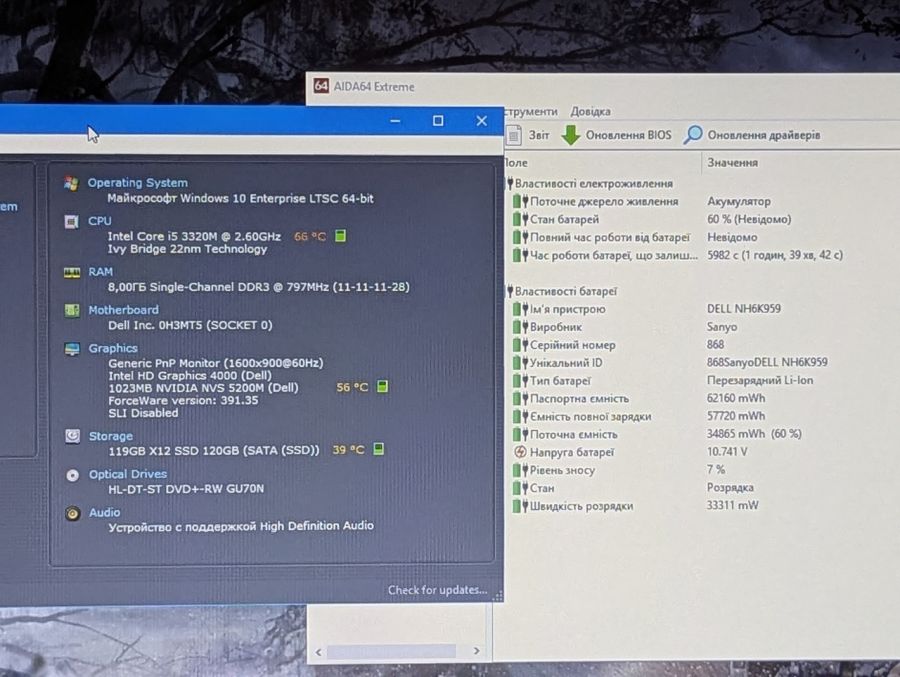
Task: Click the 33311 mW discharge rate value
Action: coord(732,505)
